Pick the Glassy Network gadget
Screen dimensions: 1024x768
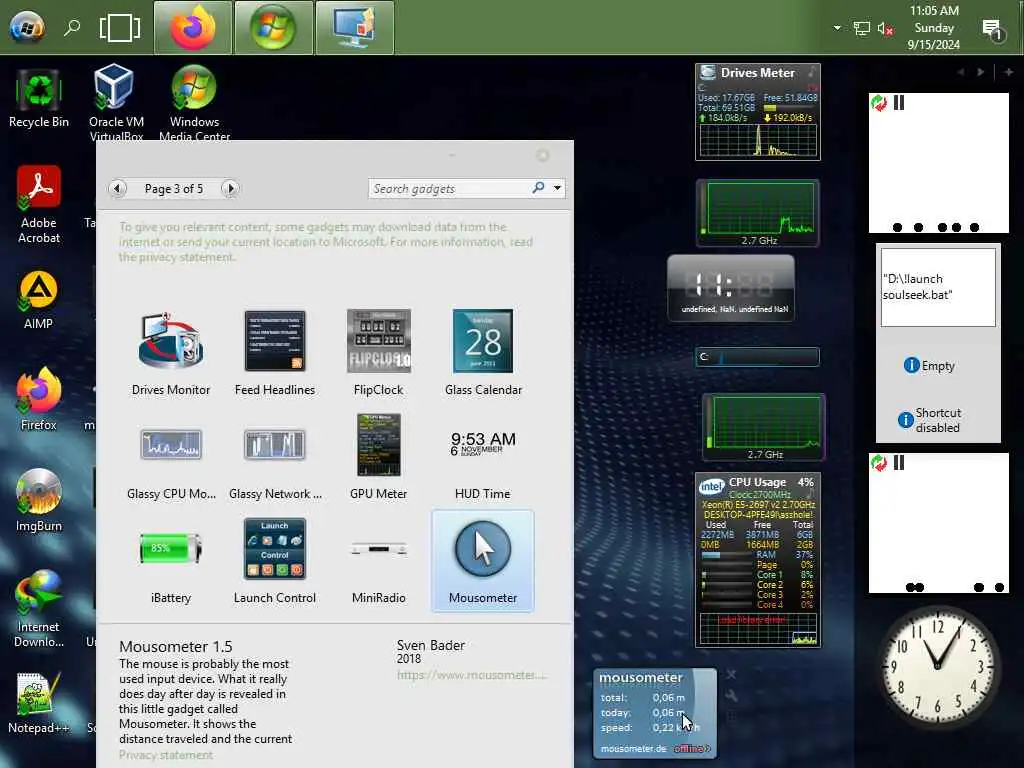pos(274,456)
